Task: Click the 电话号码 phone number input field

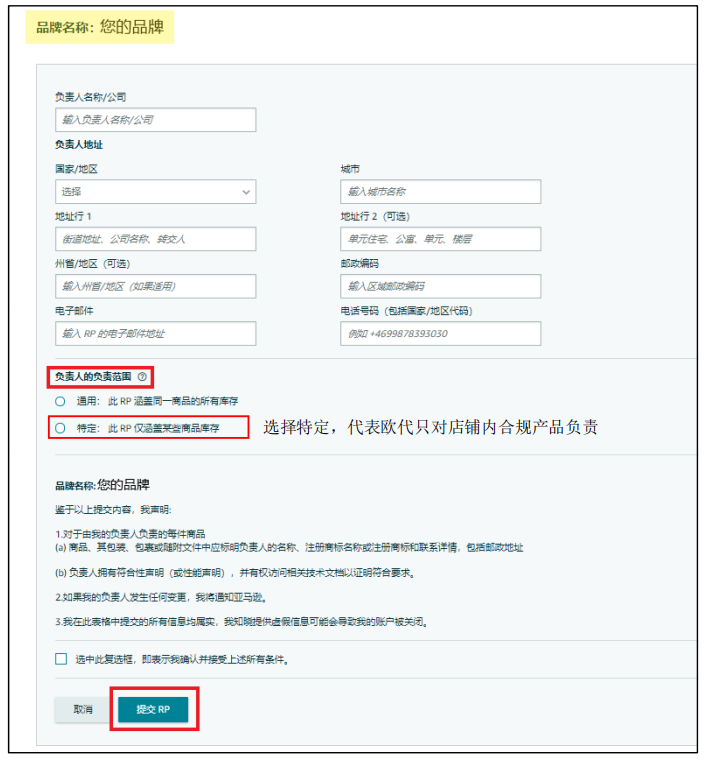Action: (x=440, y=334)
